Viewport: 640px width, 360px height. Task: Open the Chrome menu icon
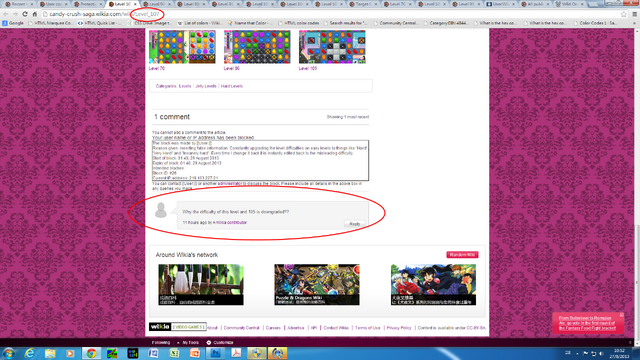635,14
